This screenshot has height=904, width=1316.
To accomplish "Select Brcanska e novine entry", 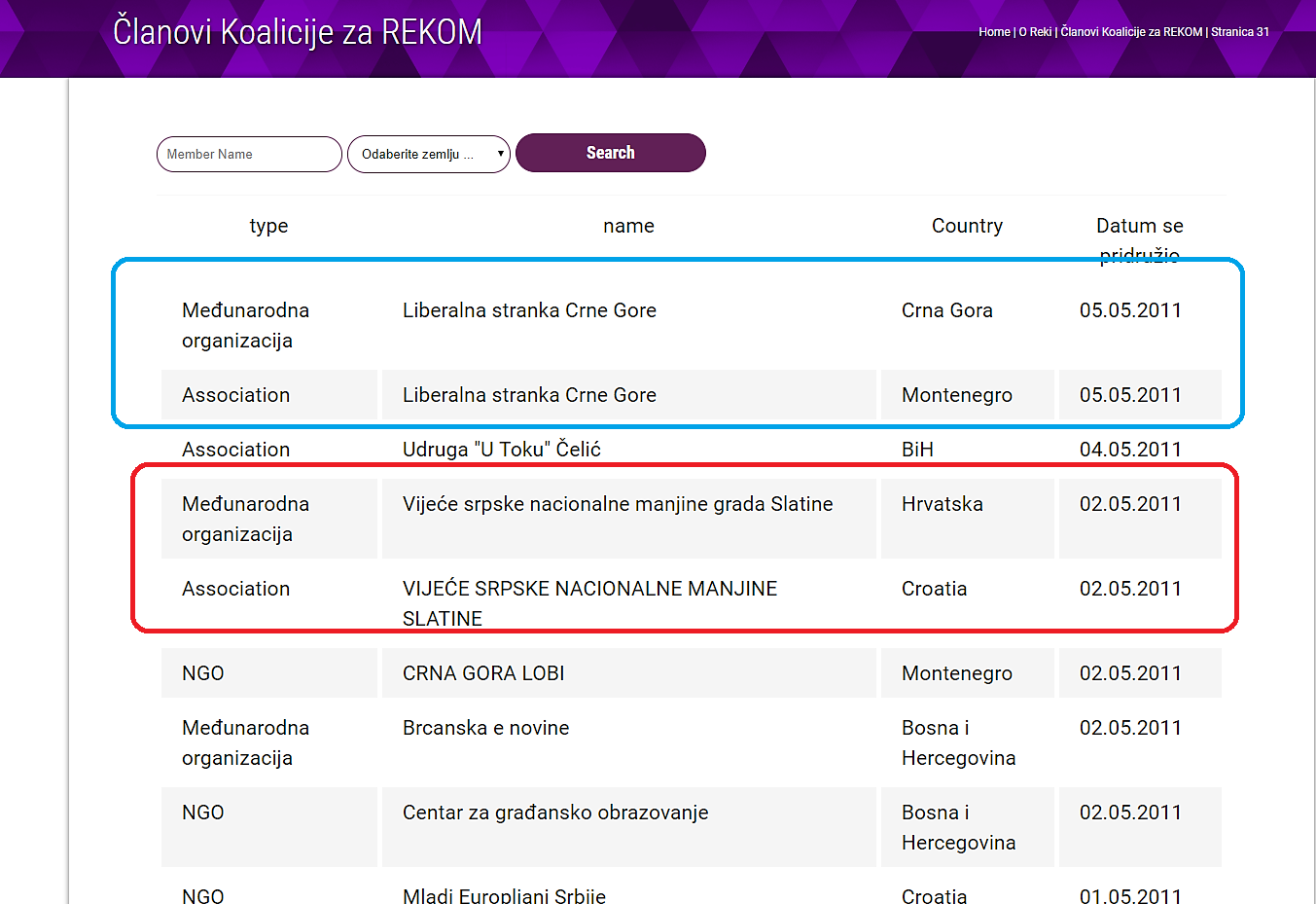I will tap(486, 728).
